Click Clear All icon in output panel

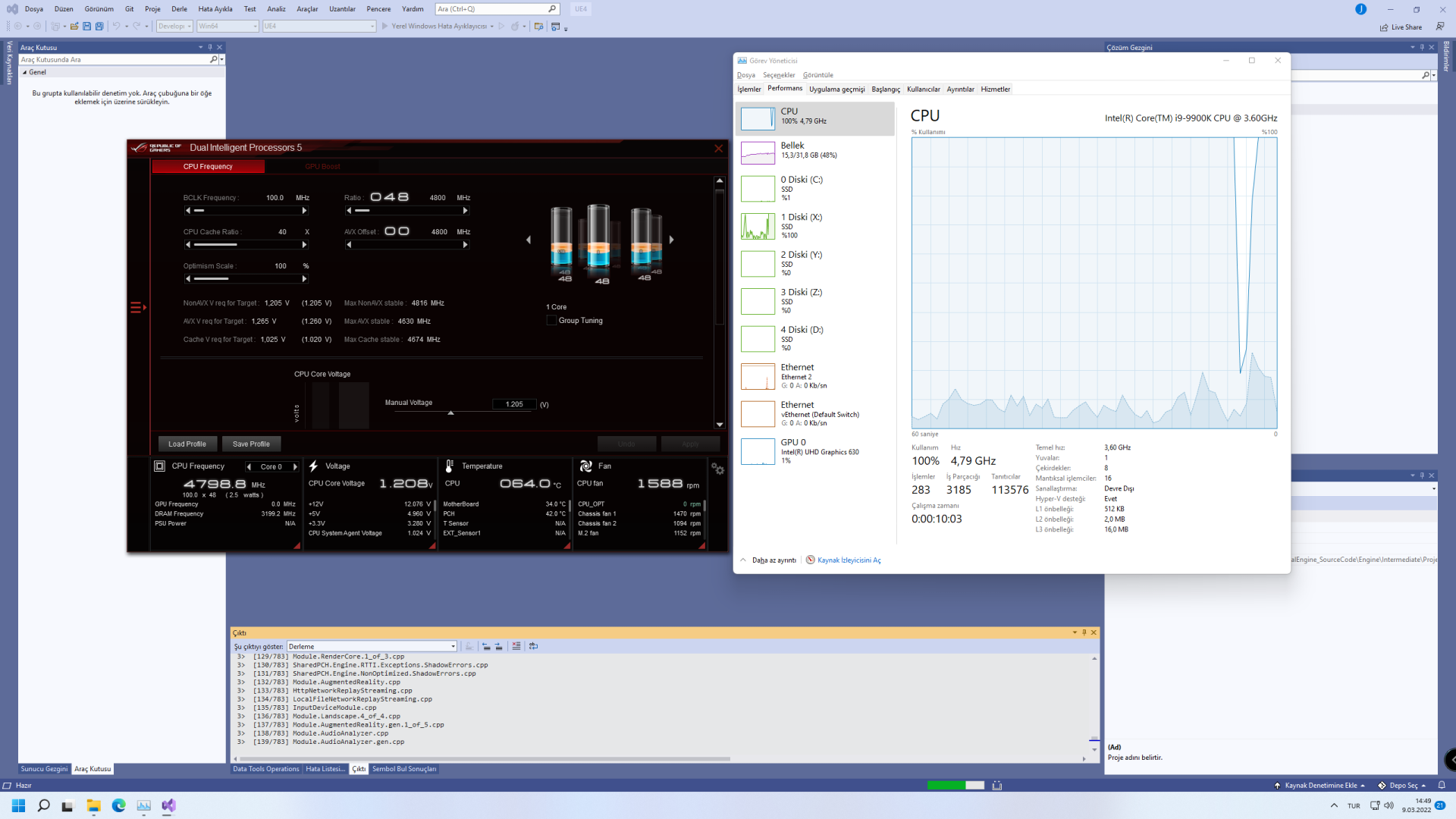[516, 646]
